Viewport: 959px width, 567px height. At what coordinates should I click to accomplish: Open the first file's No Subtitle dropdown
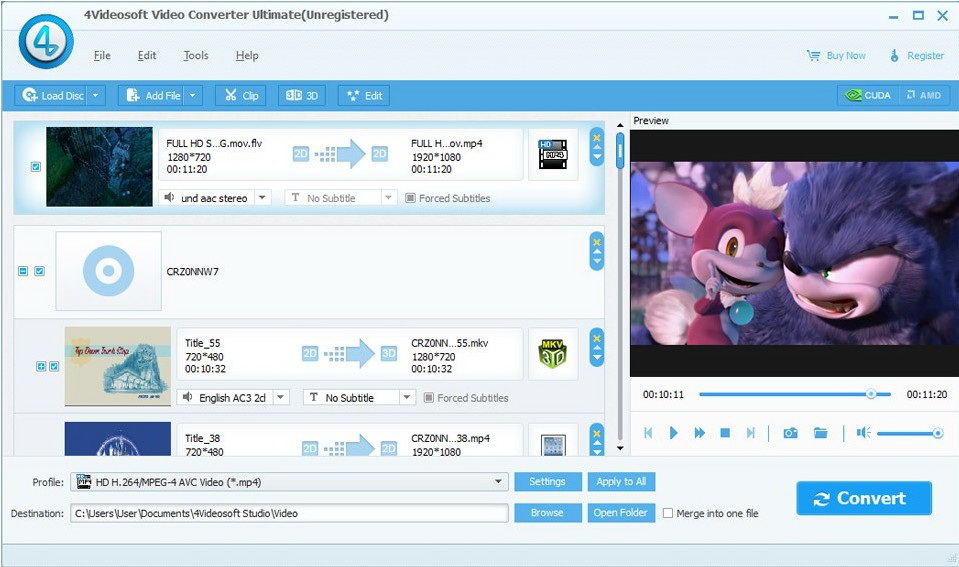pyautogui.click(x=387, y=198)
